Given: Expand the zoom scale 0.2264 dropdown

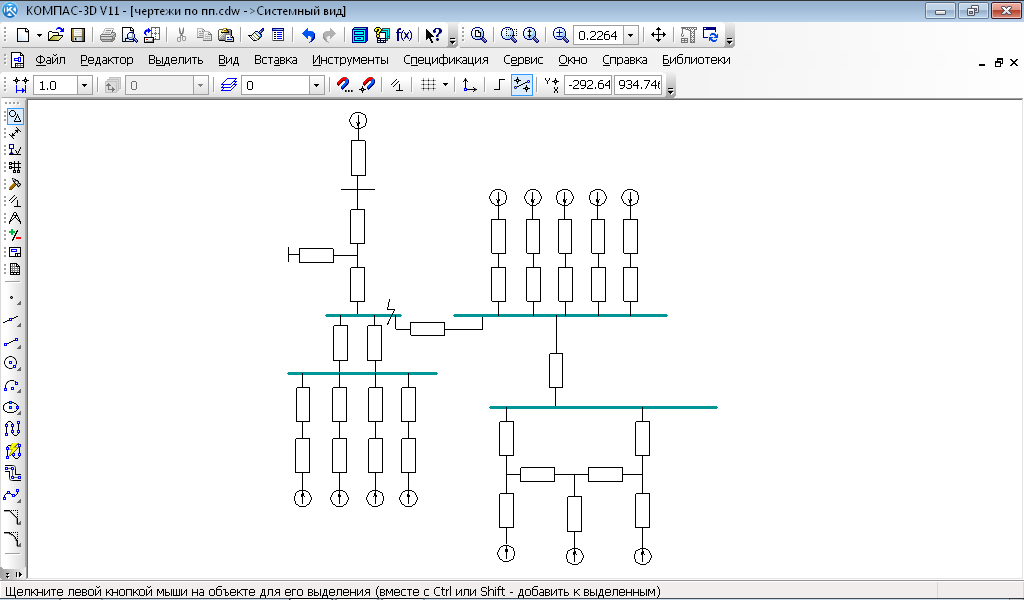Looking at the screenshot, I should pyautogui.click(x=631, y=35).
